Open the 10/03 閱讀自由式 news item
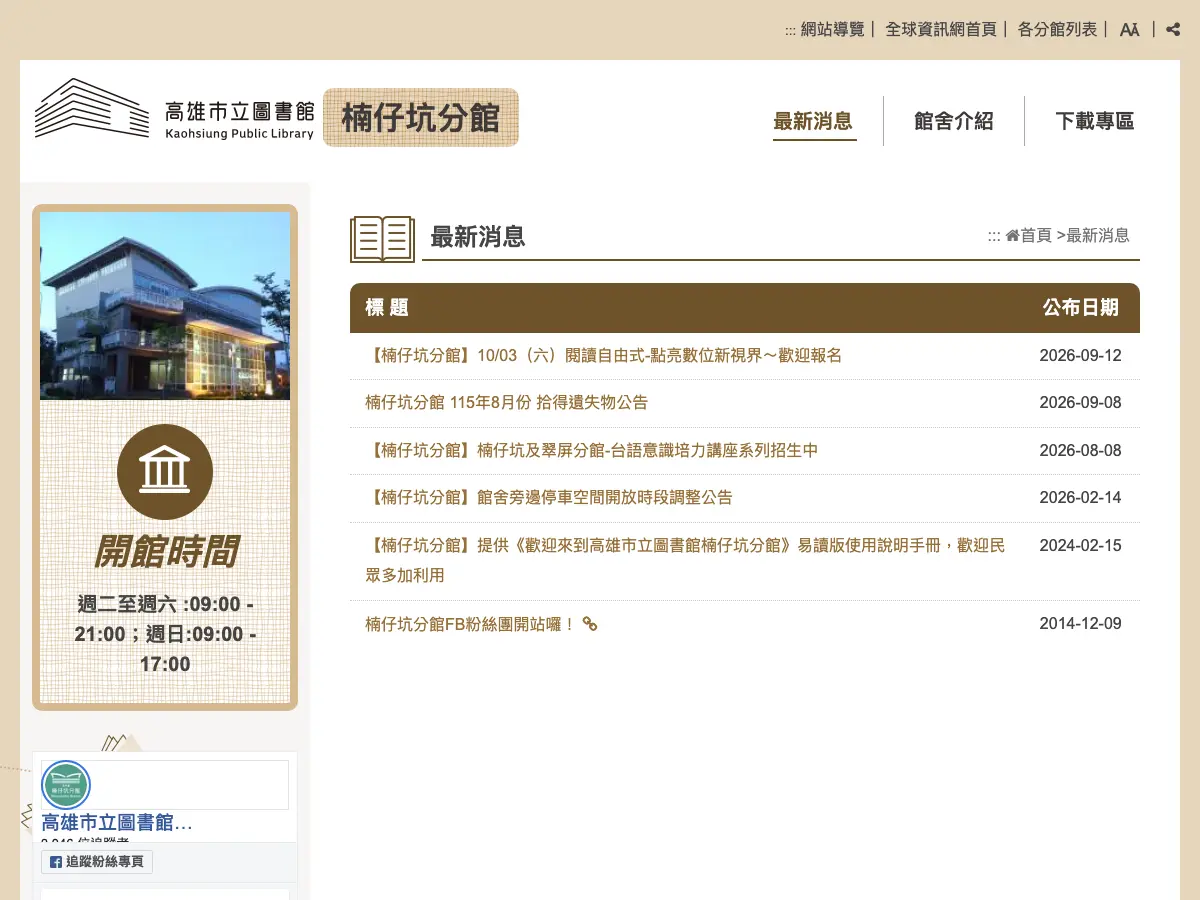1200x900 pixels. click(604, 355)
